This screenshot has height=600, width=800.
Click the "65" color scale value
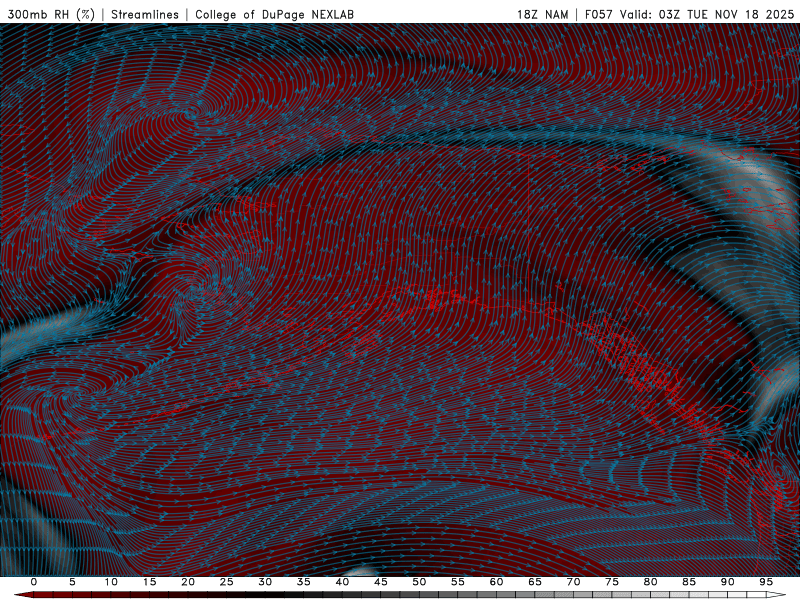(535, 582)
